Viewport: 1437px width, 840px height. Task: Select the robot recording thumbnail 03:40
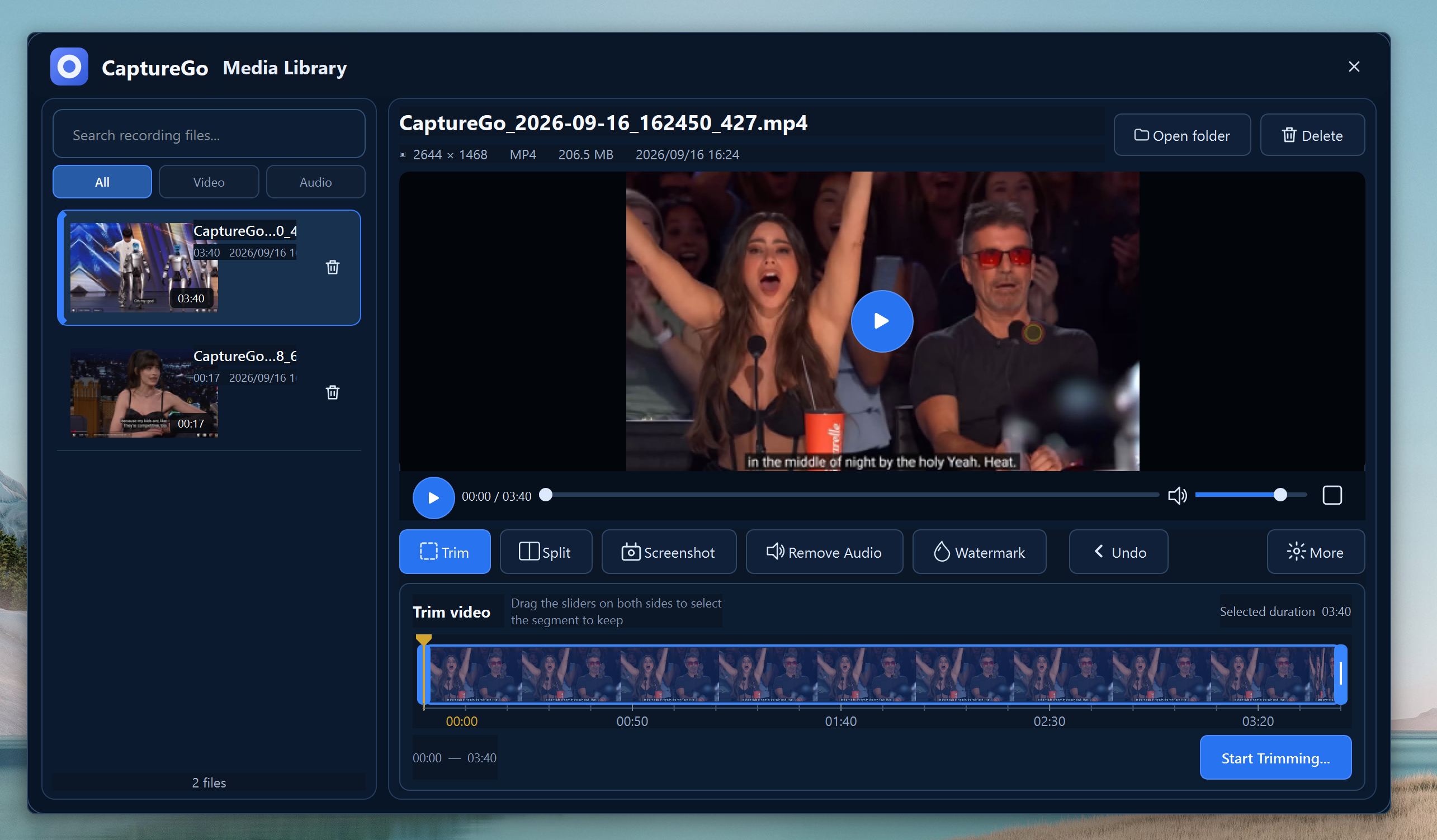[144, 267]
